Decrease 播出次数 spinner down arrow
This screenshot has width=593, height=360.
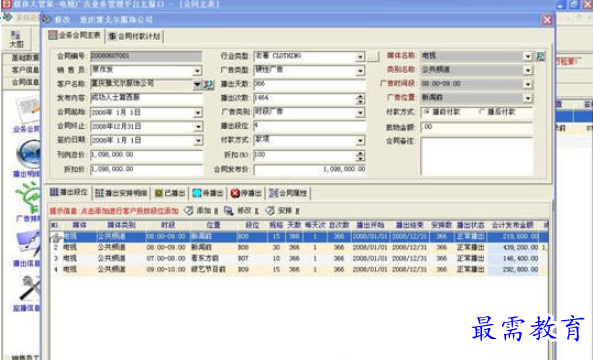[x=361, y=101]
